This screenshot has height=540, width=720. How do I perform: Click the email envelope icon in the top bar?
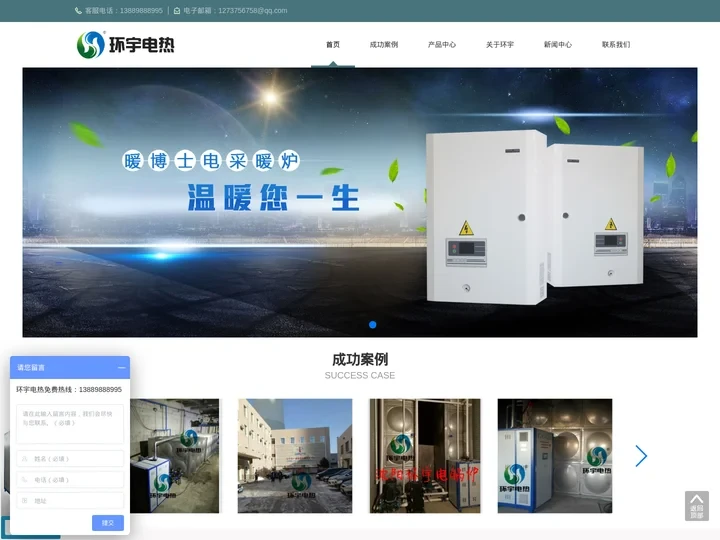click(x=177, y=11)
